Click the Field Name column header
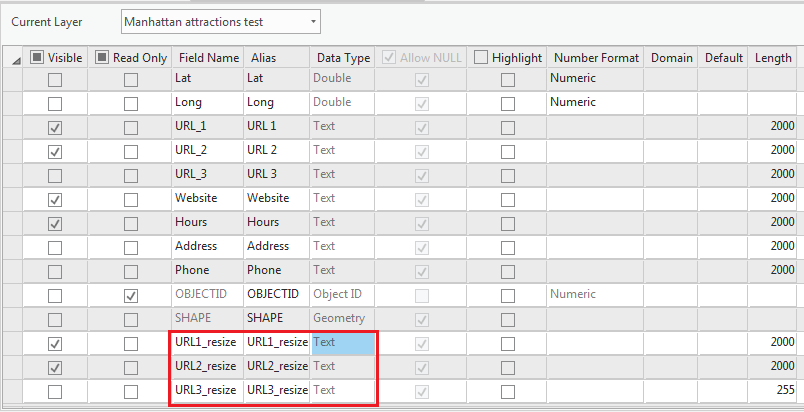Screen dimensions: 804x412 pos(209,58)
